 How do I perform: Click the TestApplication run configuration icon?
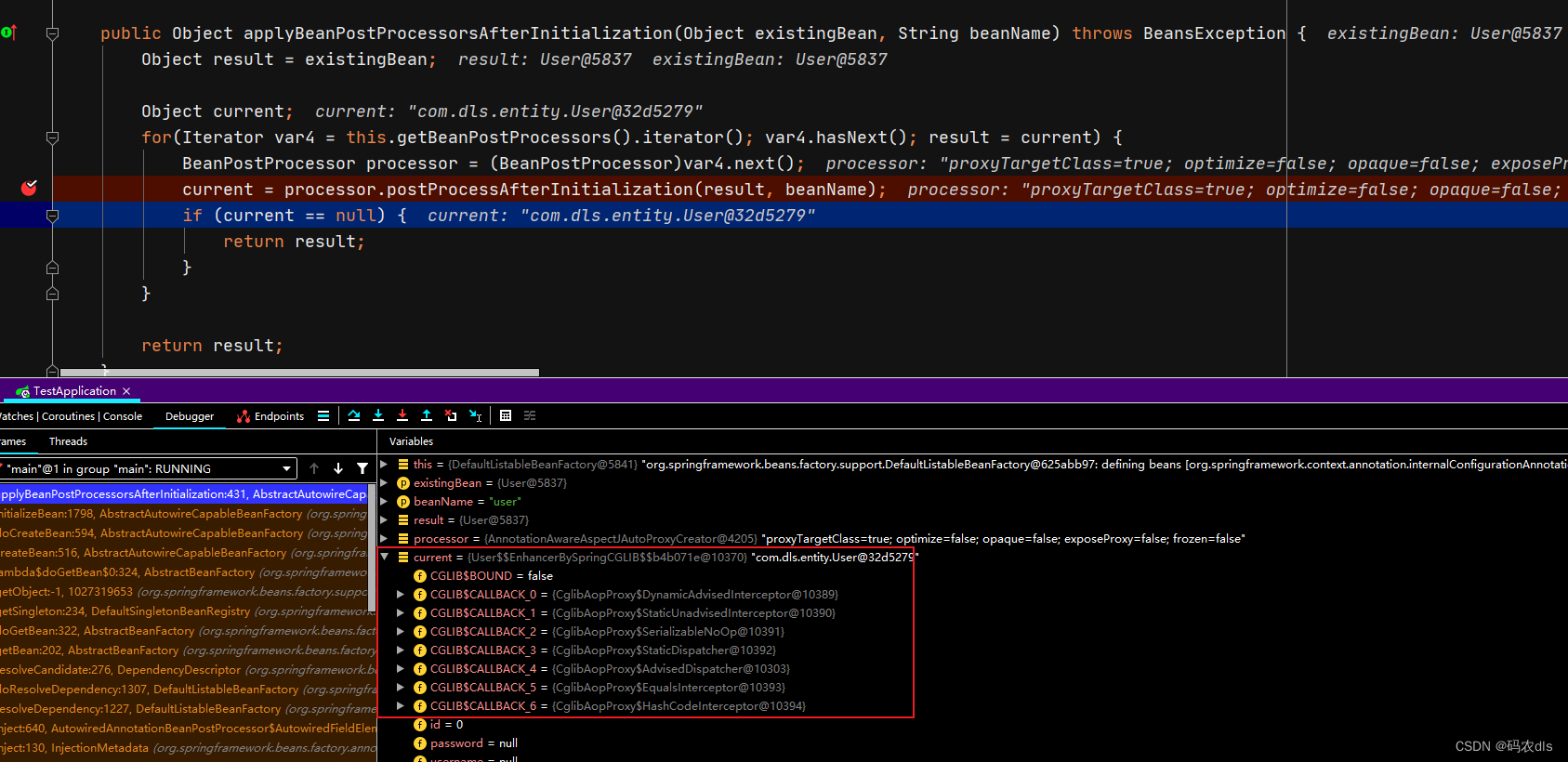tap(22, 391)
